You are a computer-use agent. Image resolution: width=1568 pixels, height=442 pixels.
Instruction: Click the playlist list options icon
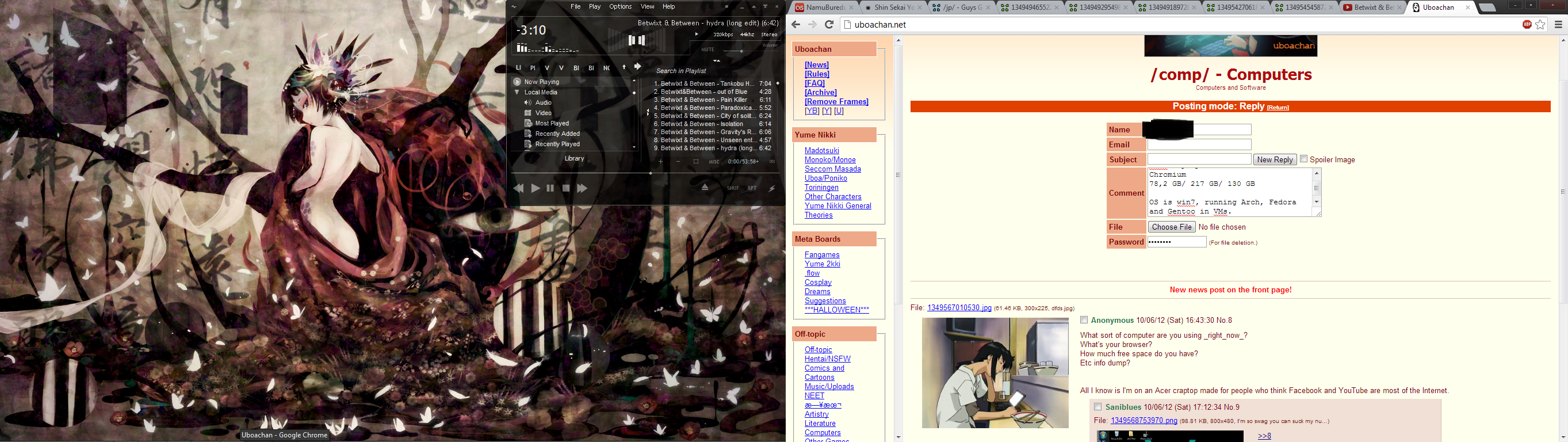tap(772, 162)
